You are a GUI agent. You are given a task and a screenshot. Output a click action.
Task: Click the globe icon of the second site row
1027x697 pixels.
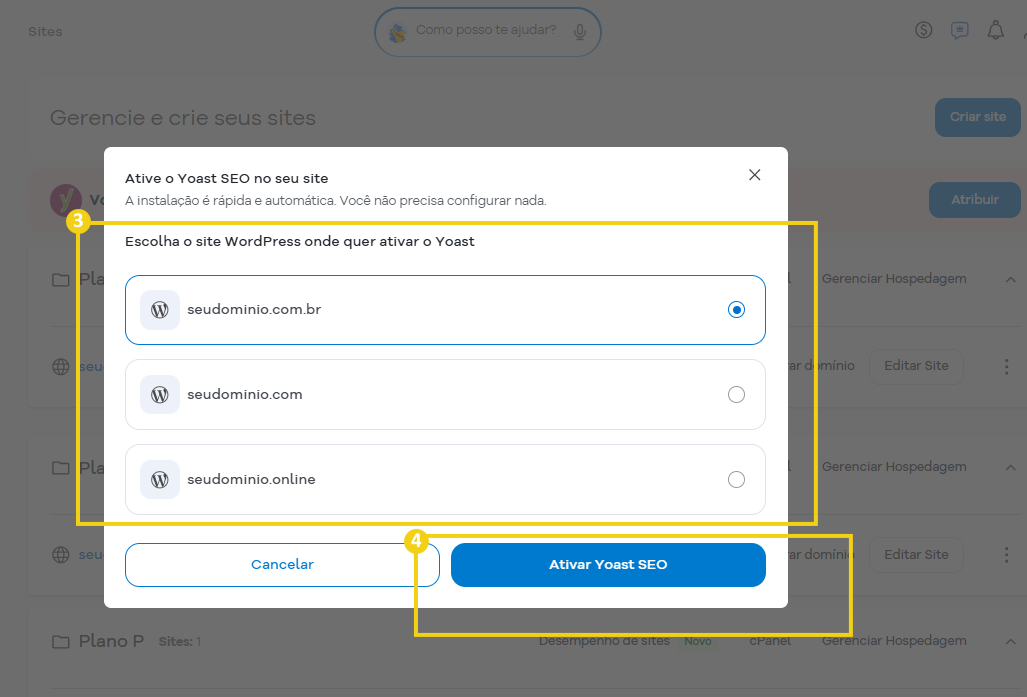point(60,555)
